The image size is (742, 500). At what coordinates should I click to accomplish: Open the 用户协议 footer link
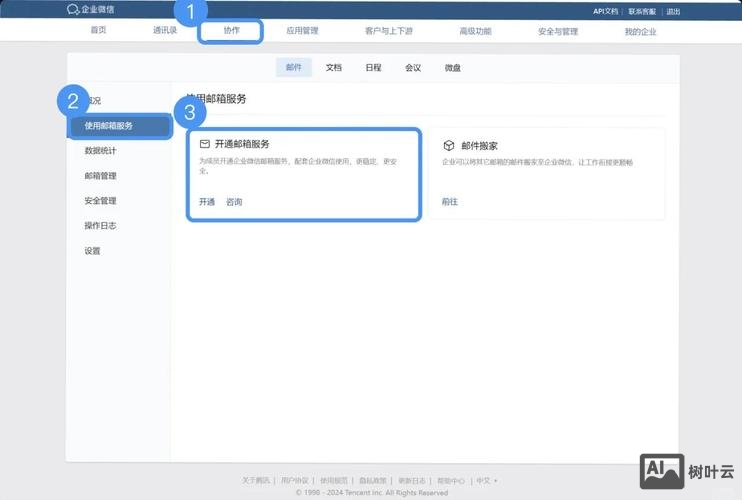click(295, 480)
